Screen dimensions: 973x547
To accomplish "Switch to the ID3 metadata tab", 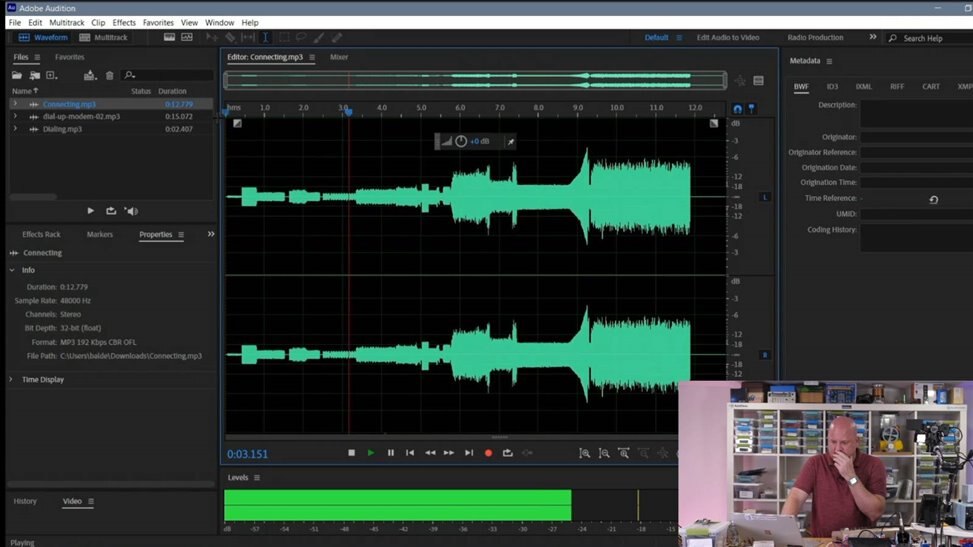I will tap(832, 87).
